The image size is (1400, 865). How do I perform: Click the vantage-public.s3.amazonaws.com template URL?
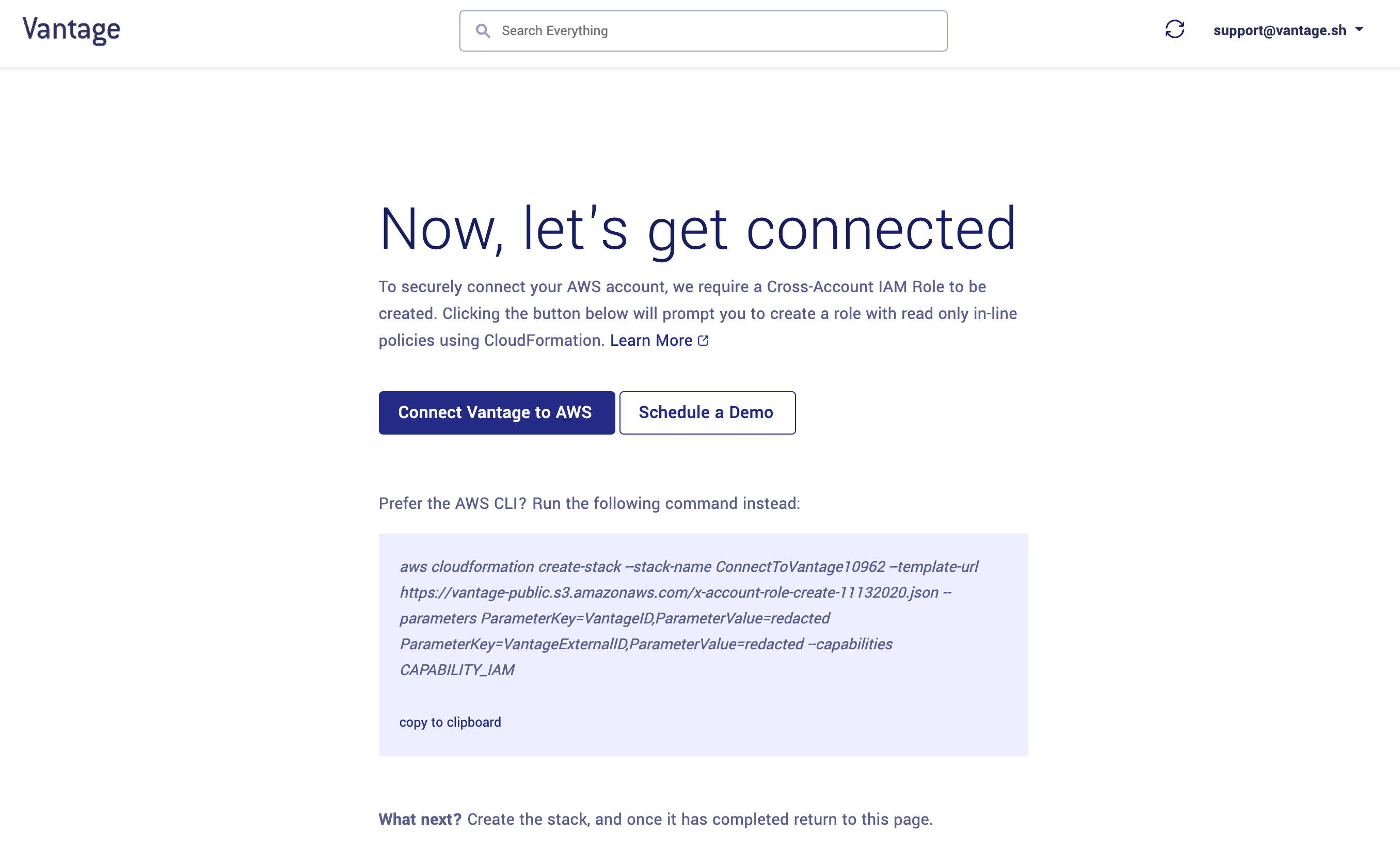click(x=669, y=592)
